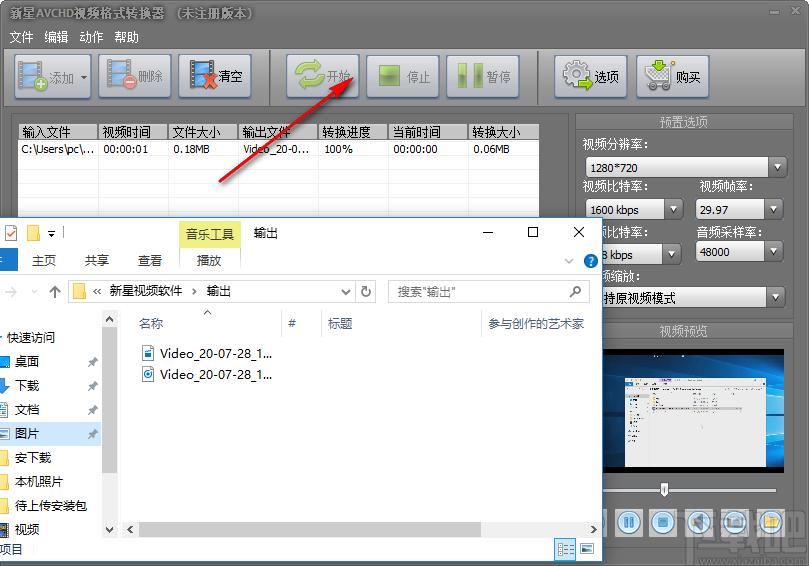Switch to the 查看 ribbon tab in Explorer
This screenshot has height=566, width=809.
[x=150, y=261]
